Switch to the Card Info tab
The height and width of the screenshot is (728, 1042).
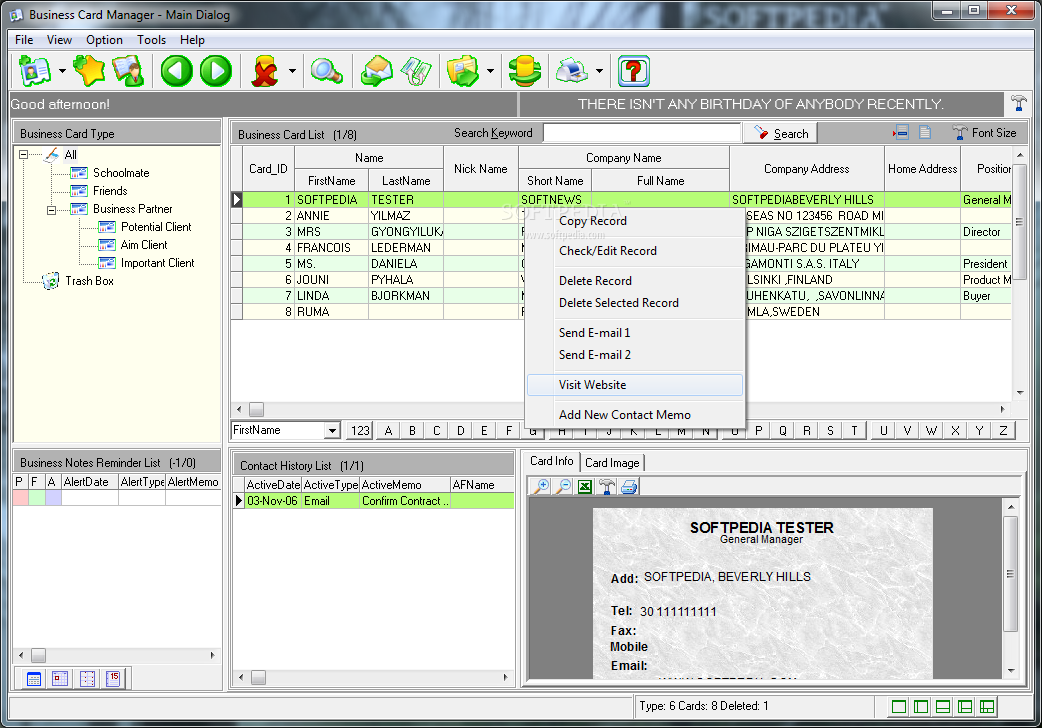[x=552, y=461]
